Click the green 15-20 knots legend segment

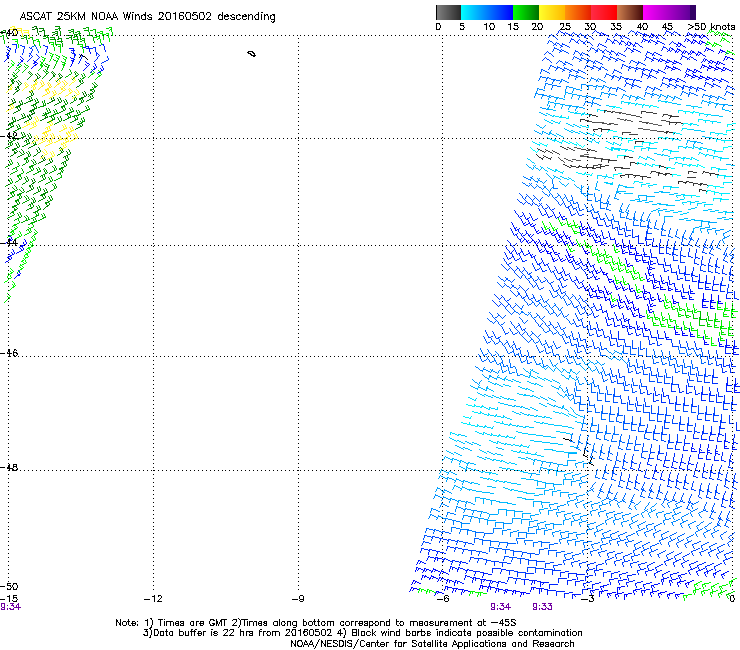click(x=526, y=12)
